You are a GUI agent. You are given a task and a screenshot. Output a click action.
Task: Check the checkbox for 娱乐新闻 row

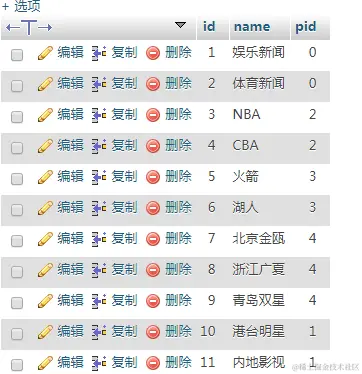point(17,55)
